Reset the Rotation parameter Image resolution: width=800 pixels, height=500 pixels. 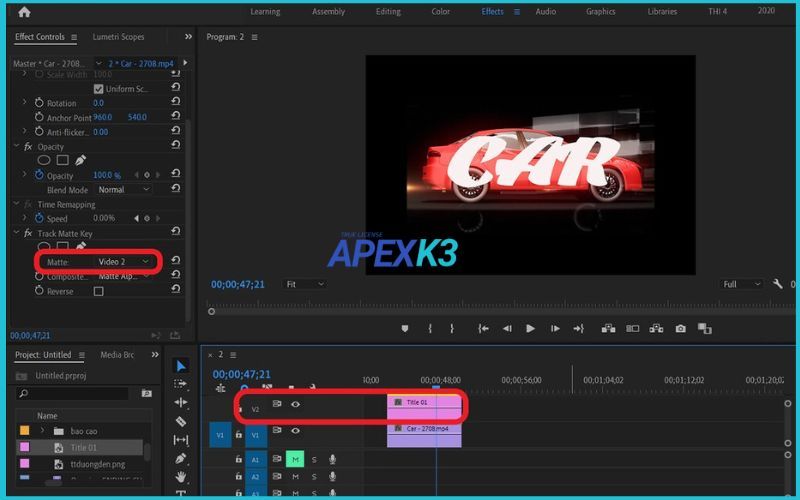(x=176, y=102)
